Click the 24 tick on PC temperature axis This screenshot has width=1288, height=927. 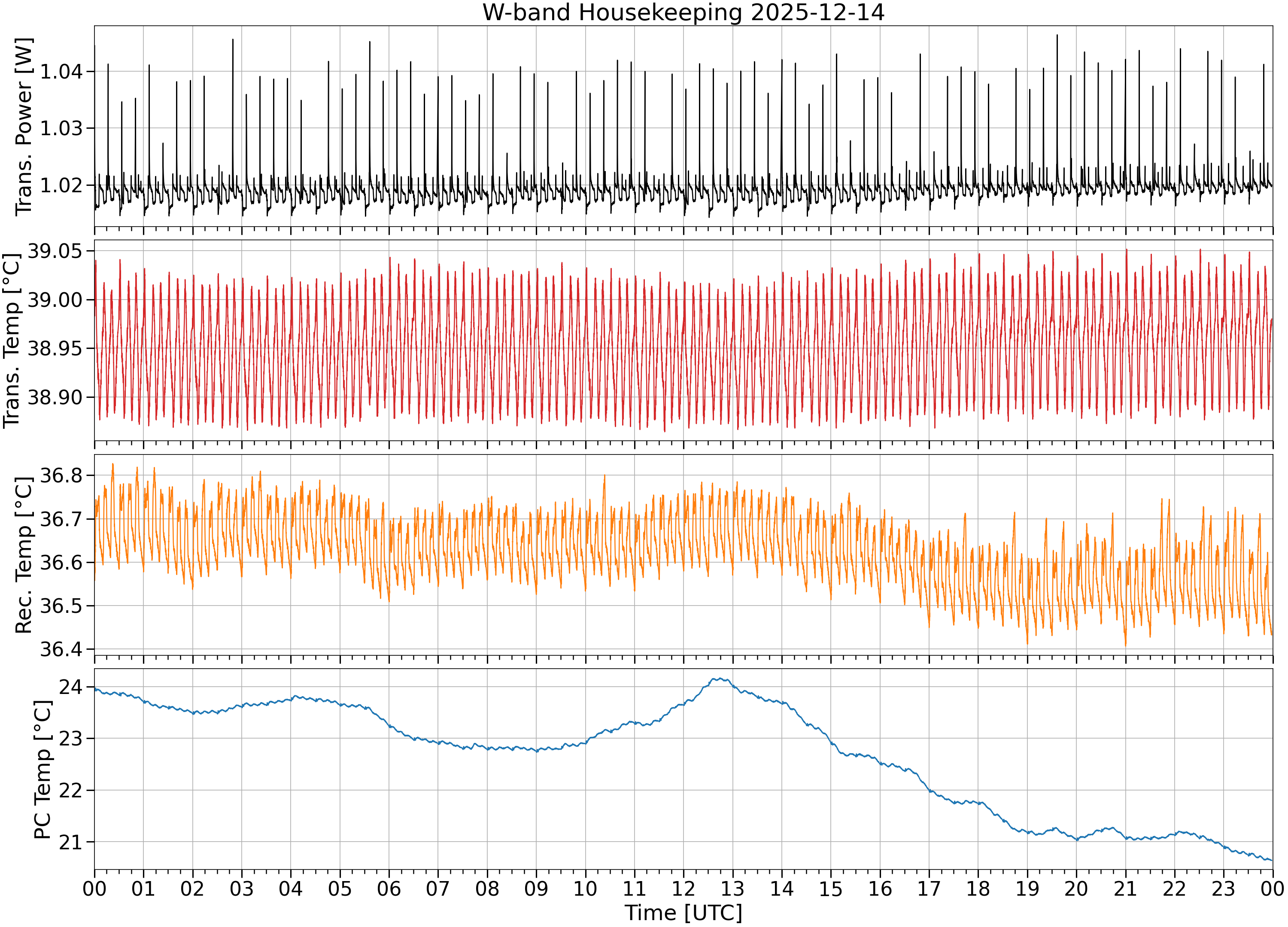(x=71, y=688)
